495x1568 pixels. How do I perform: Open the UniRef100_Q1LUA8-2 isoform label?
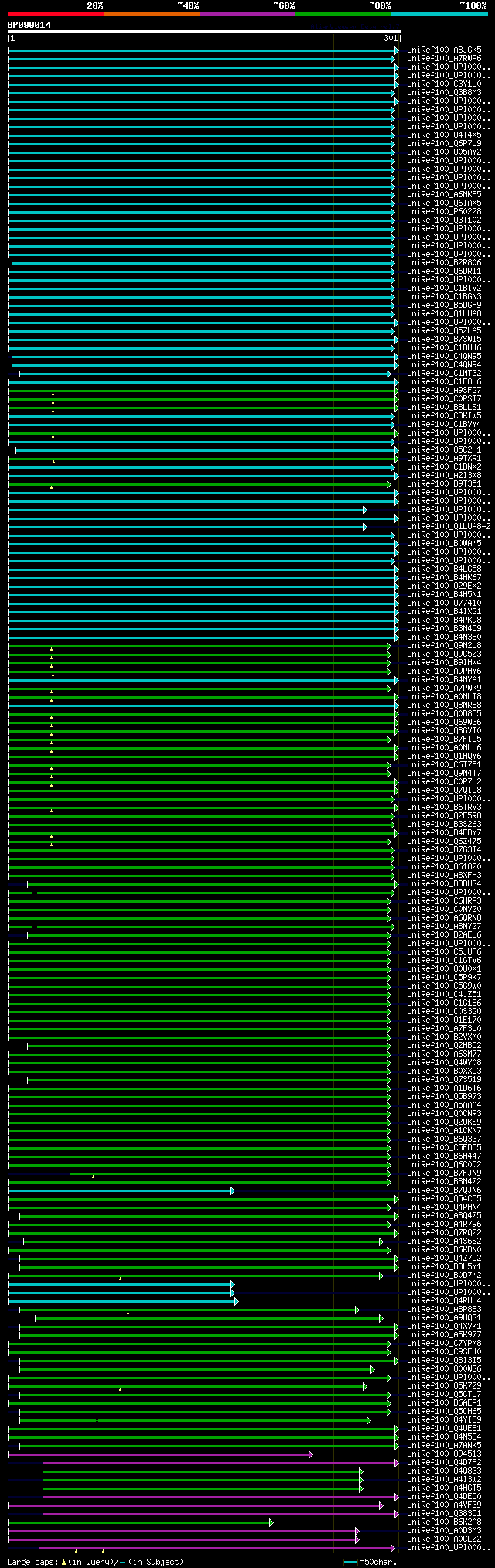449,526
